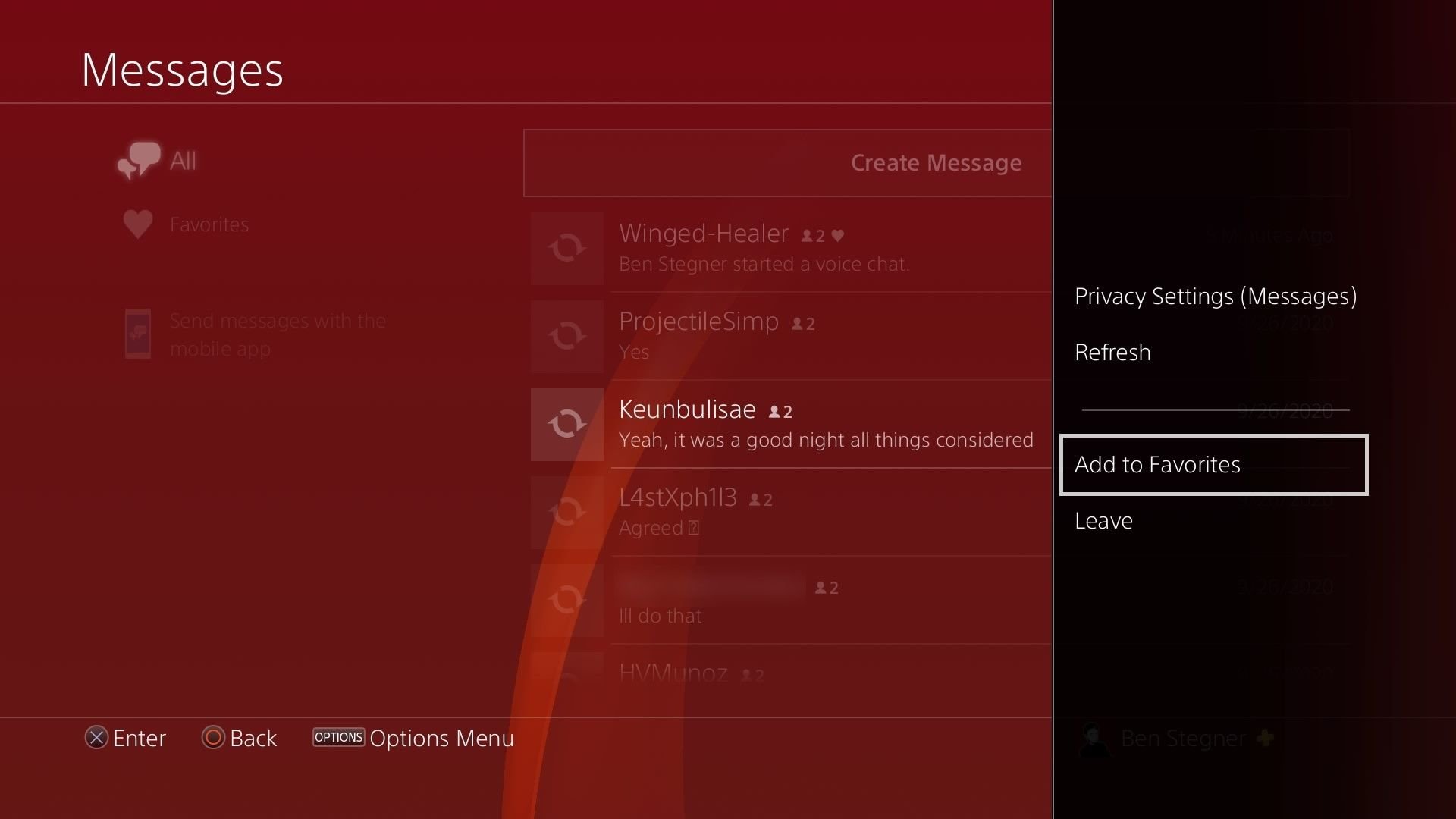
Task: Click the mobile app phone icon
Action: [x=138, y=334]
